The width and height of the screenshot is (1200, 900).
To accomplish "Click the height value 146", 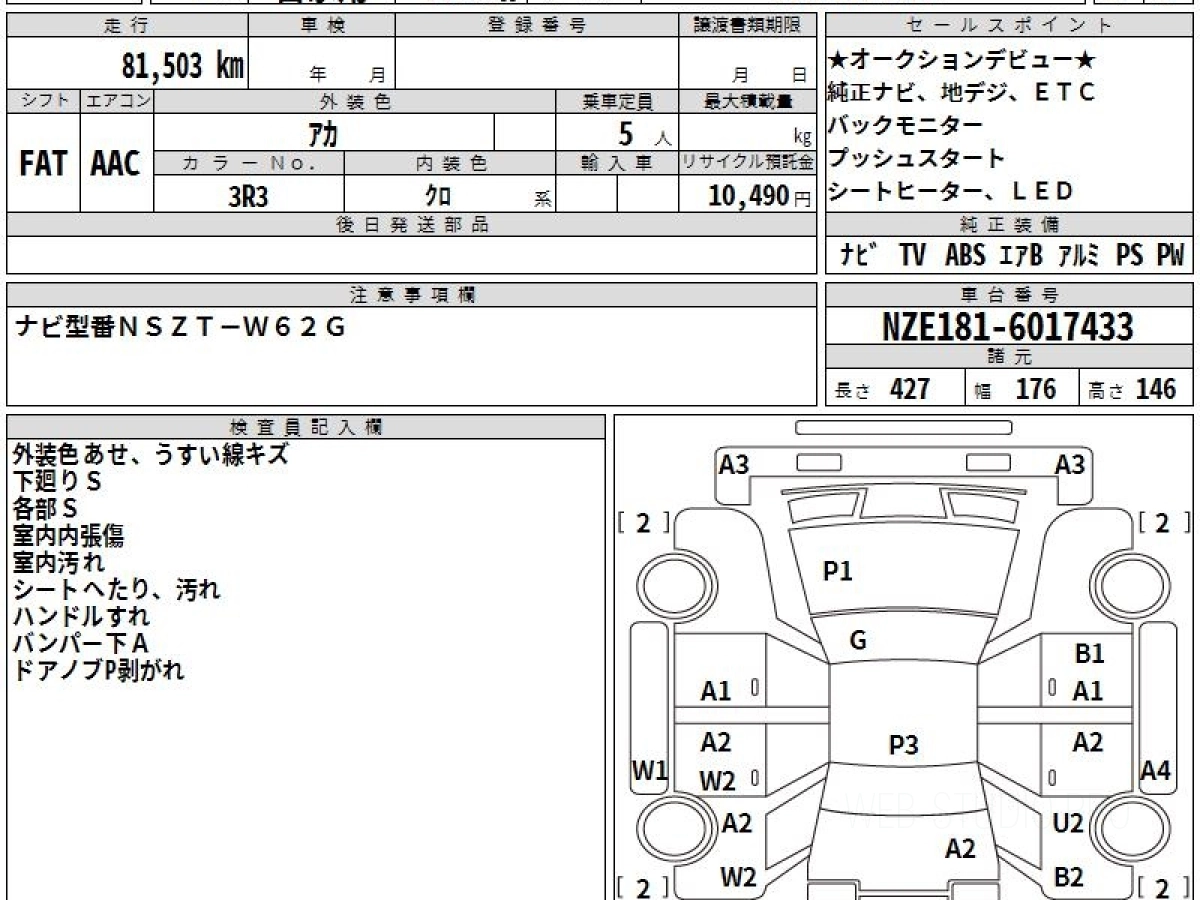I will pyautogui.click(x=1156, y=389).
